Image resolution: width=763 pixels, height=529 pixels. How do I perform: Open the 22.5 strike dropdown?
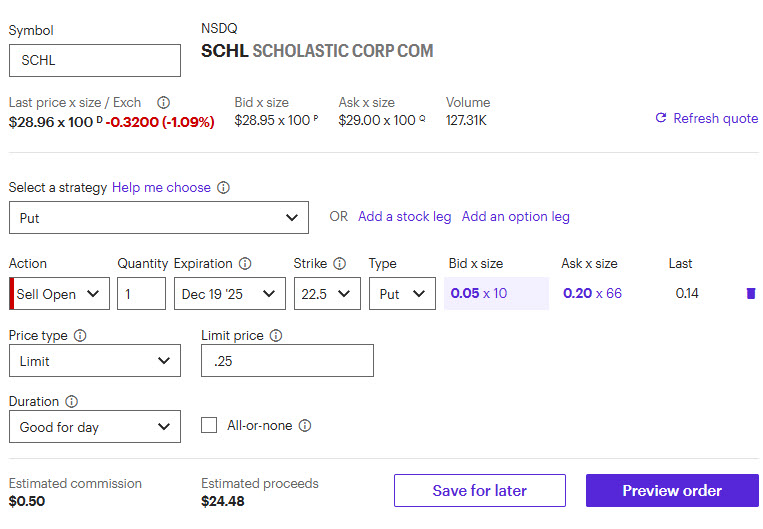pyautogui.click(x=327, y=294)
